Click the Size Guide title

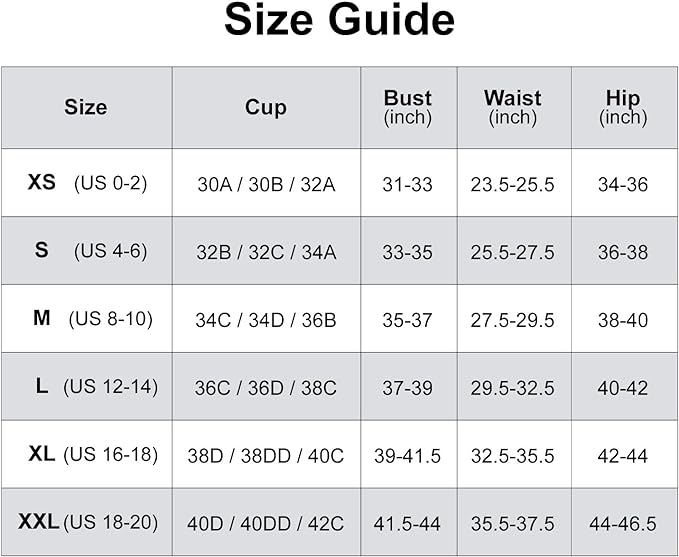point(340,20)
